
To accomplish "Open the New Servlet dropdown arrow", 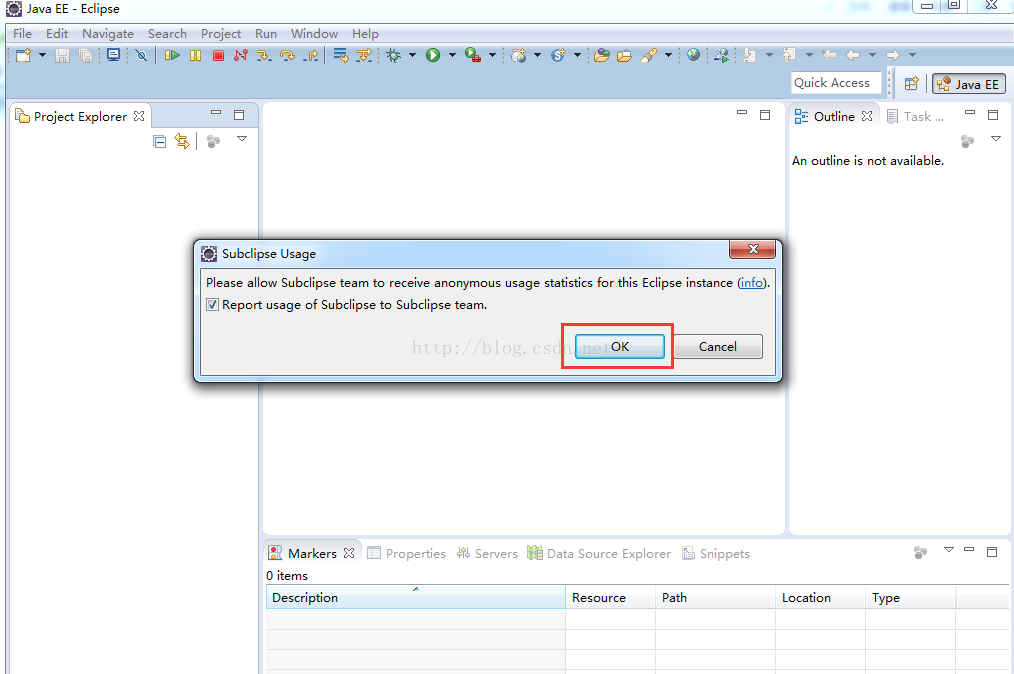I will (x=577, y=56).
